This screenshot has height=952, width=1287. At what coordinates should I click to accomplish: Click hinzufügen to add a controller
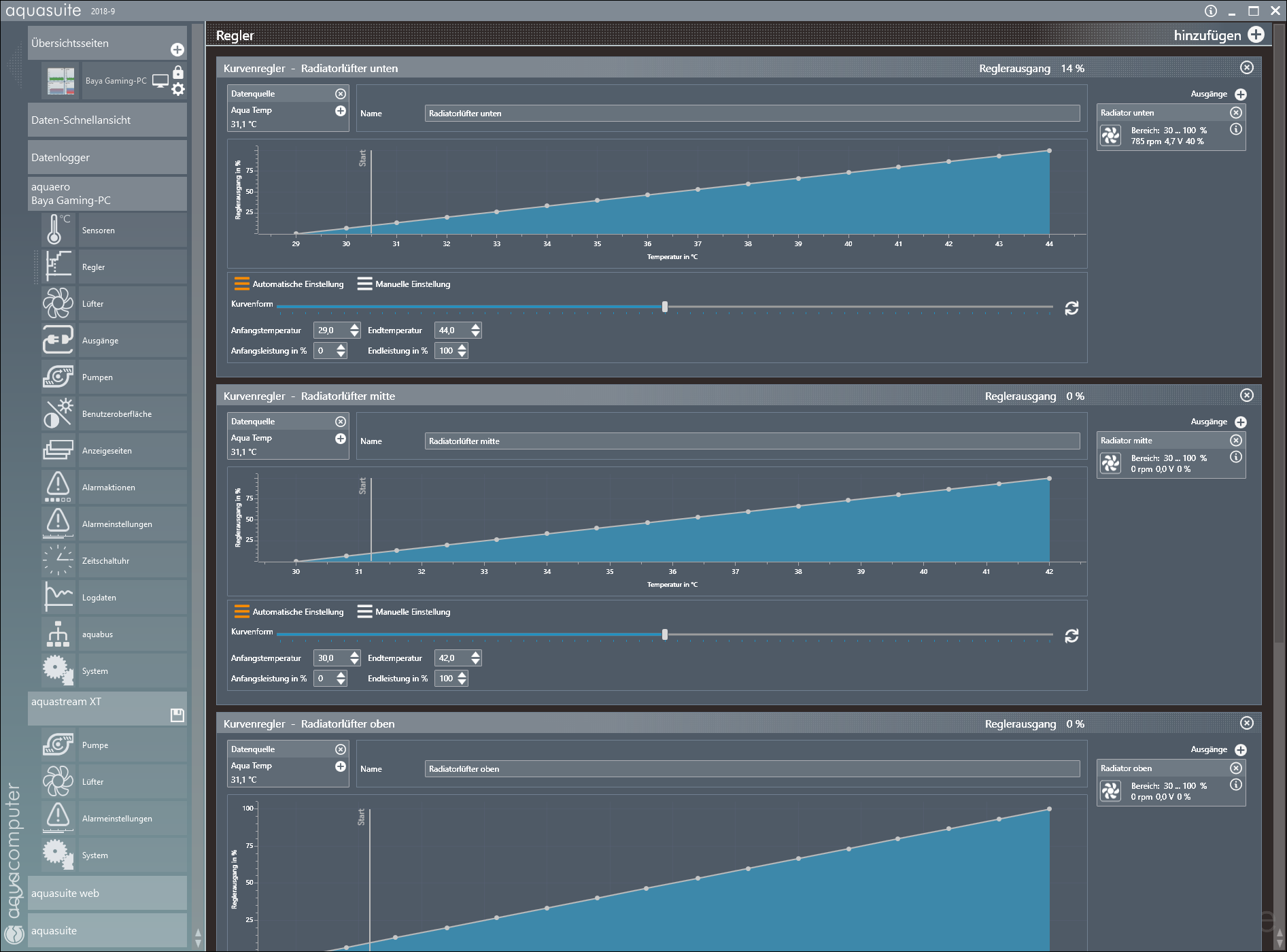[x=1218, y=35]
